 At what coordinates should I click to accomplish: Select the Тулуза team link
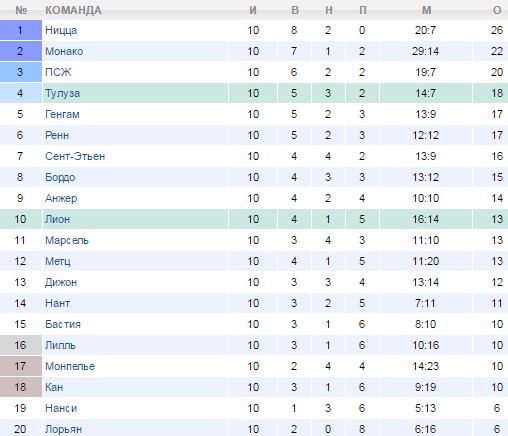[62, 93]
